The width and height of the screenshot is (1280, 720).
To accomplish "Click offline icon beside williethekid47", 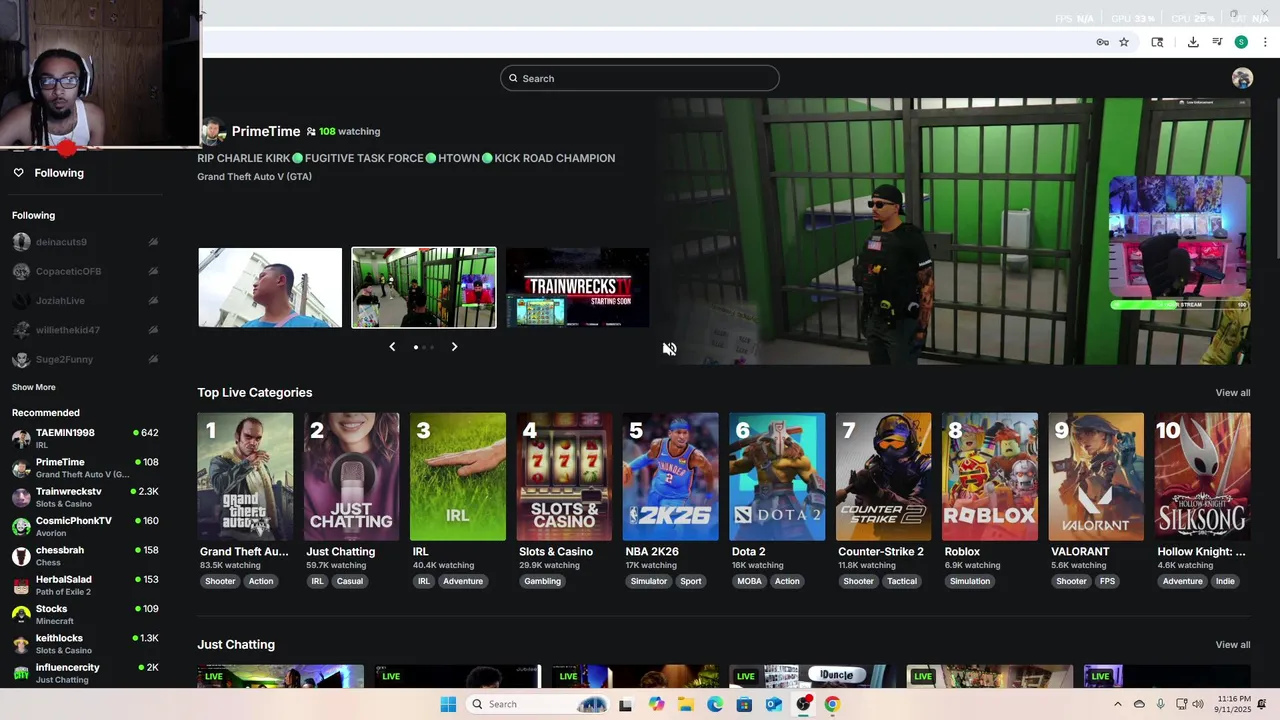I will [x=153, y=330].
